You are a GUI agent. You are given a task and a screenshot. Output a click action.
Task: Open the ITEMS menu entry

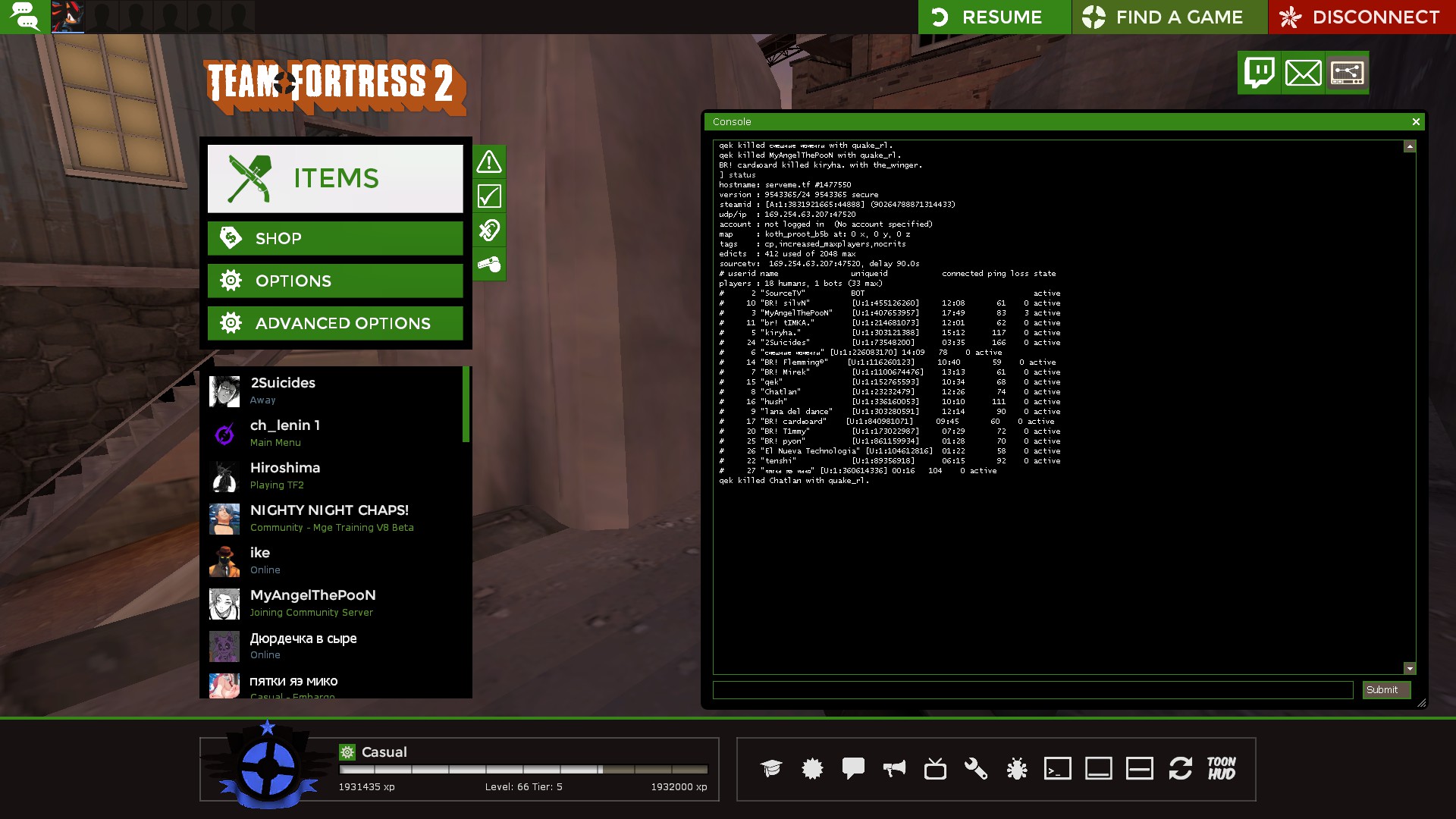click(335, 179)
